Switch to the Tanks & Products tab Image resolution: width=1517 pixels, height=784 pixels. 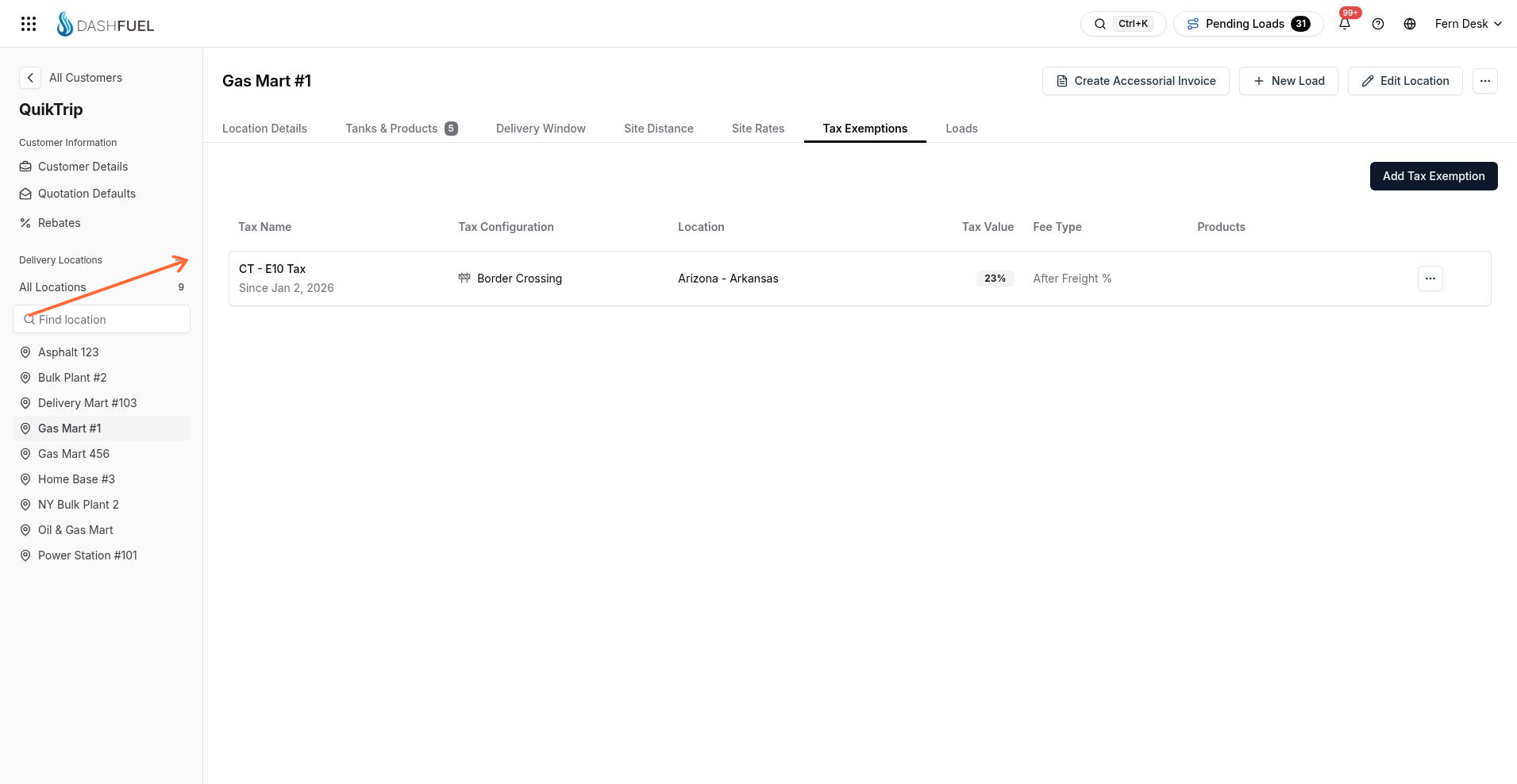[402, 129]
